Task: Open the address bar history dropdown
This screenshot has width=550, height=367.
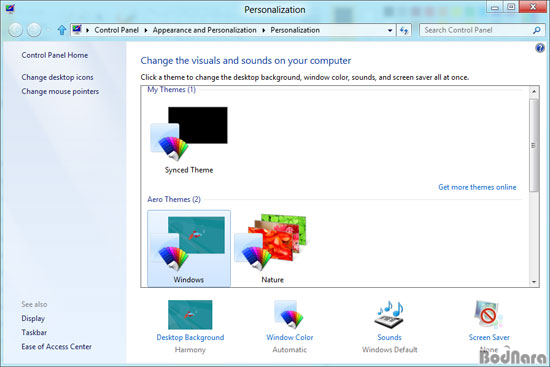Action: pyautogui.click(x=390, y=31)
